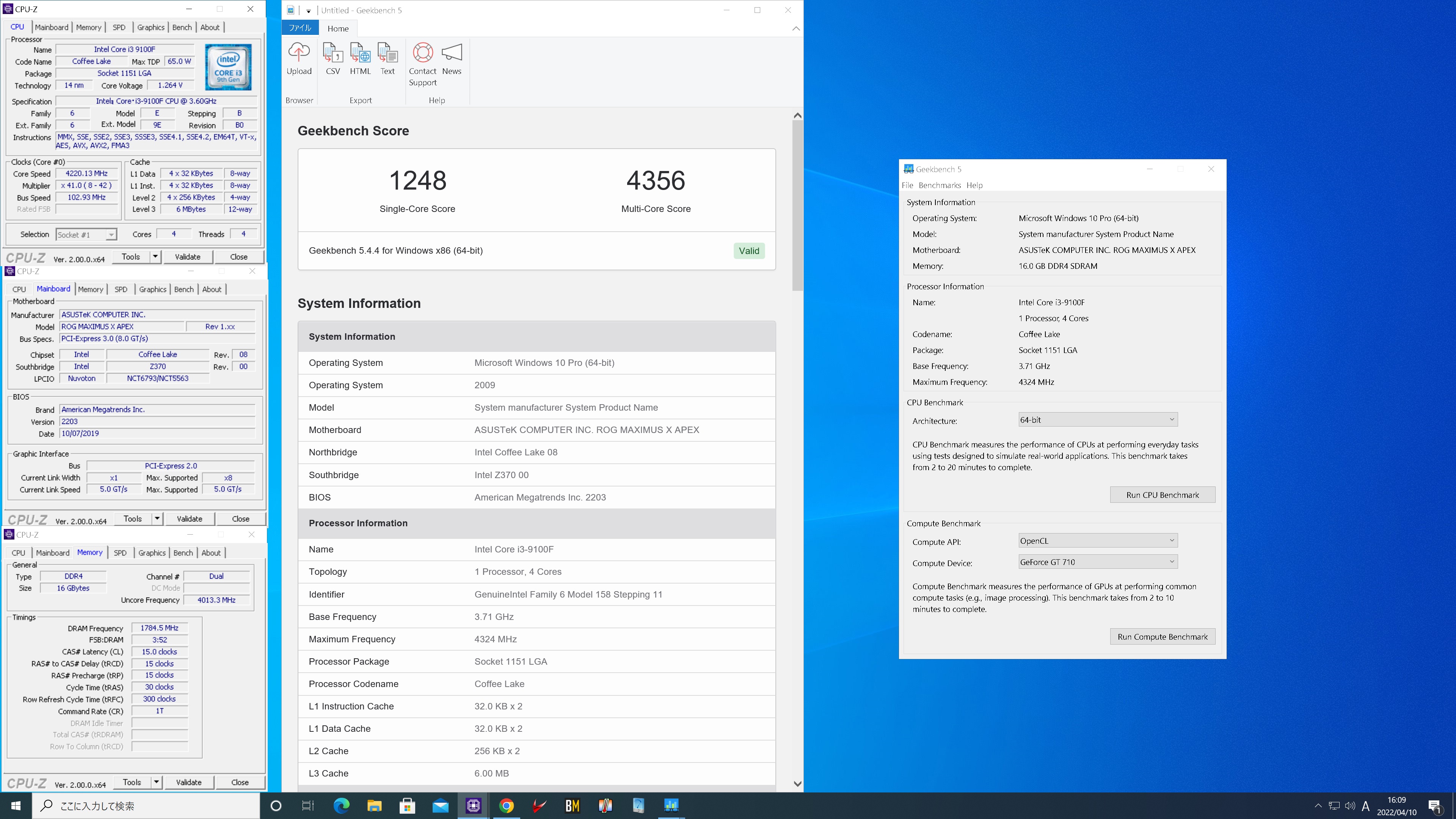
Task: Click the taskbar search box
Action: [146, 805]
